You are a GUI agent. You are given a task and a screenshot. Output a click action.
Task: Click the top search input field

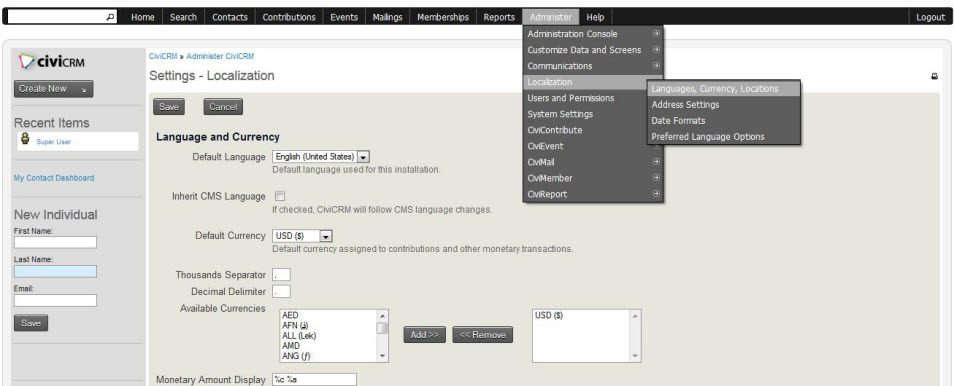coord(58,17)
